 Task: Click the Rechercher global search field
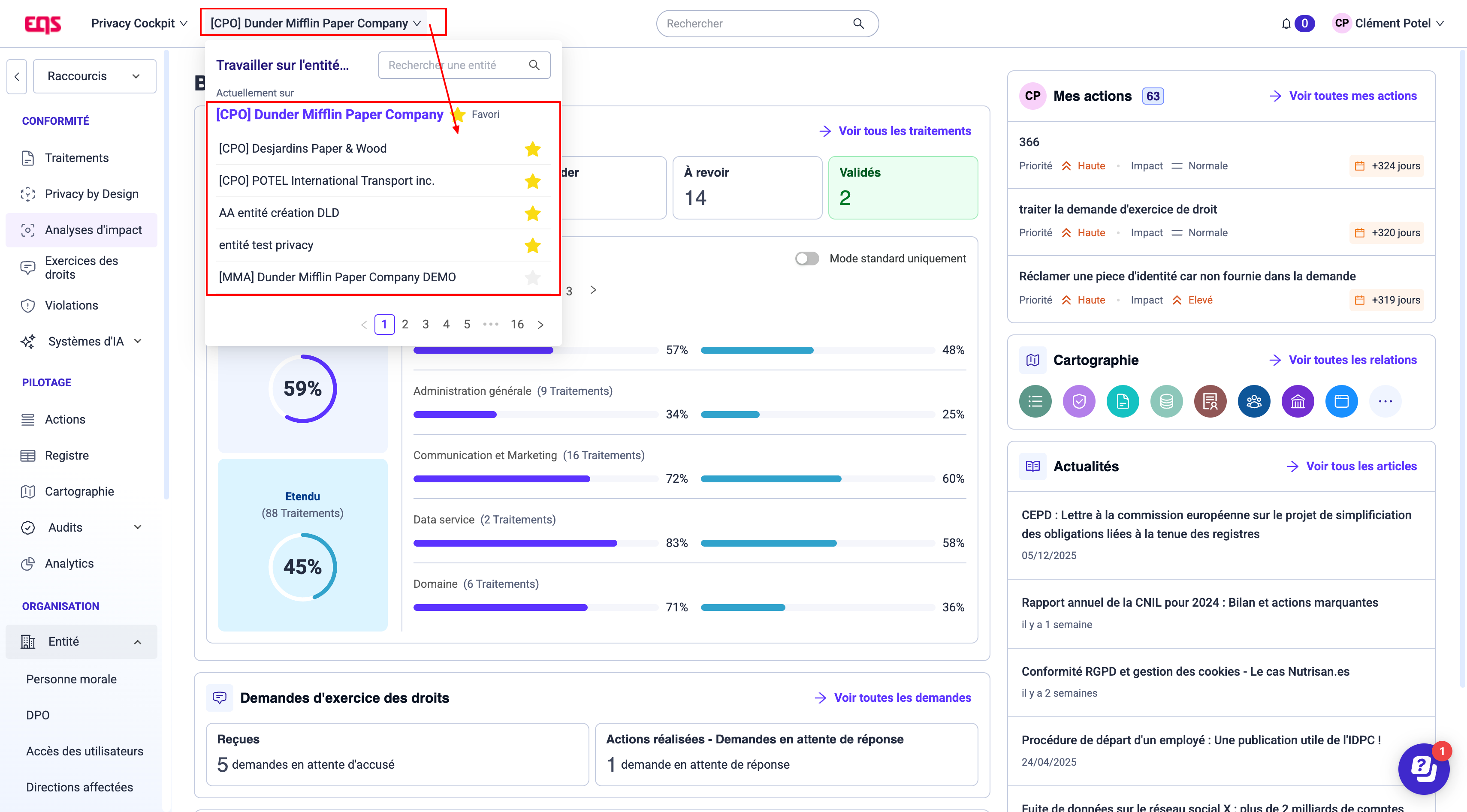point(767,24)
